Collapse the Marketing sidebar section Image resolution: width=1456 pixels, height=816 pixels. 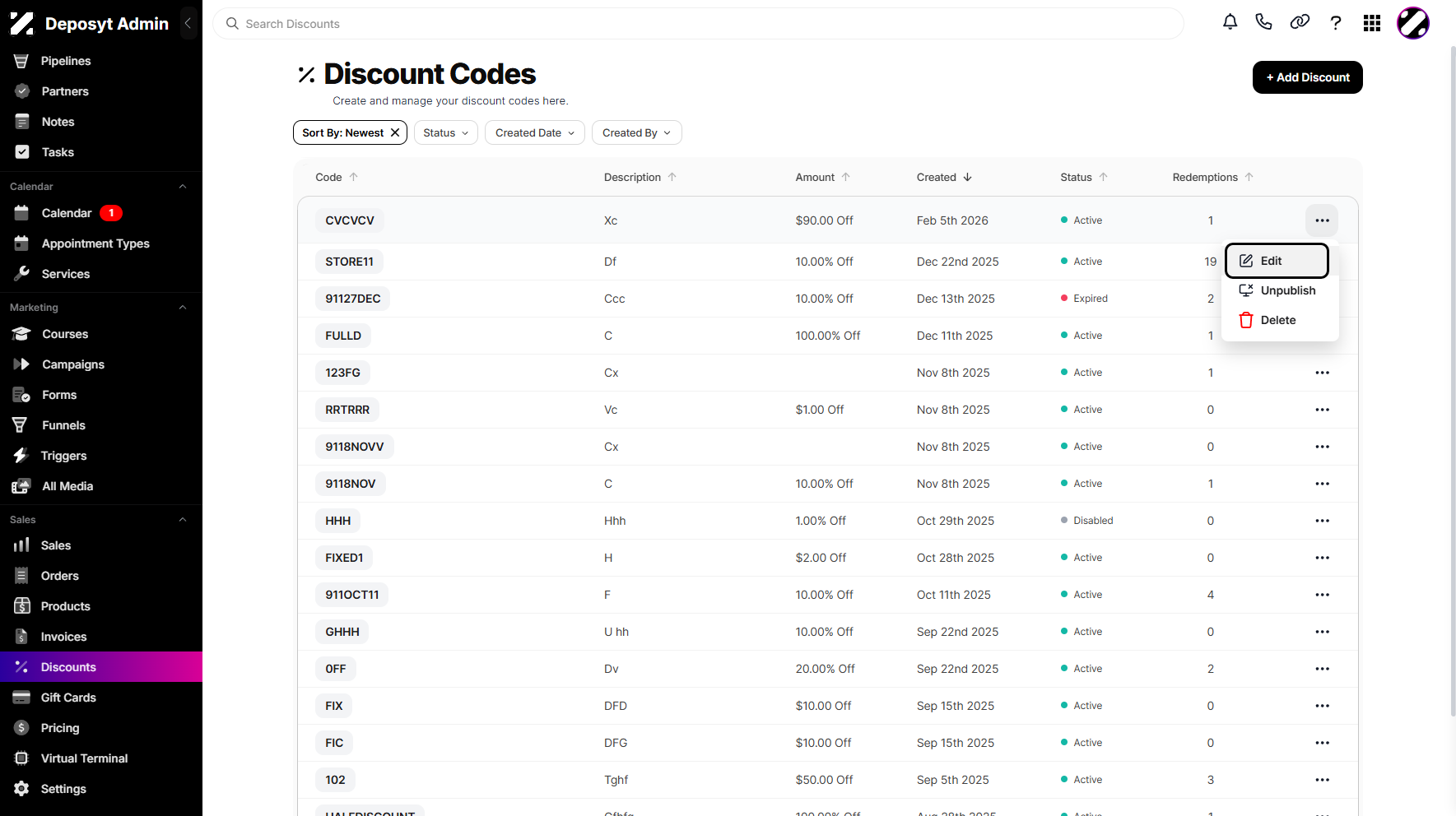pos(183,308)
